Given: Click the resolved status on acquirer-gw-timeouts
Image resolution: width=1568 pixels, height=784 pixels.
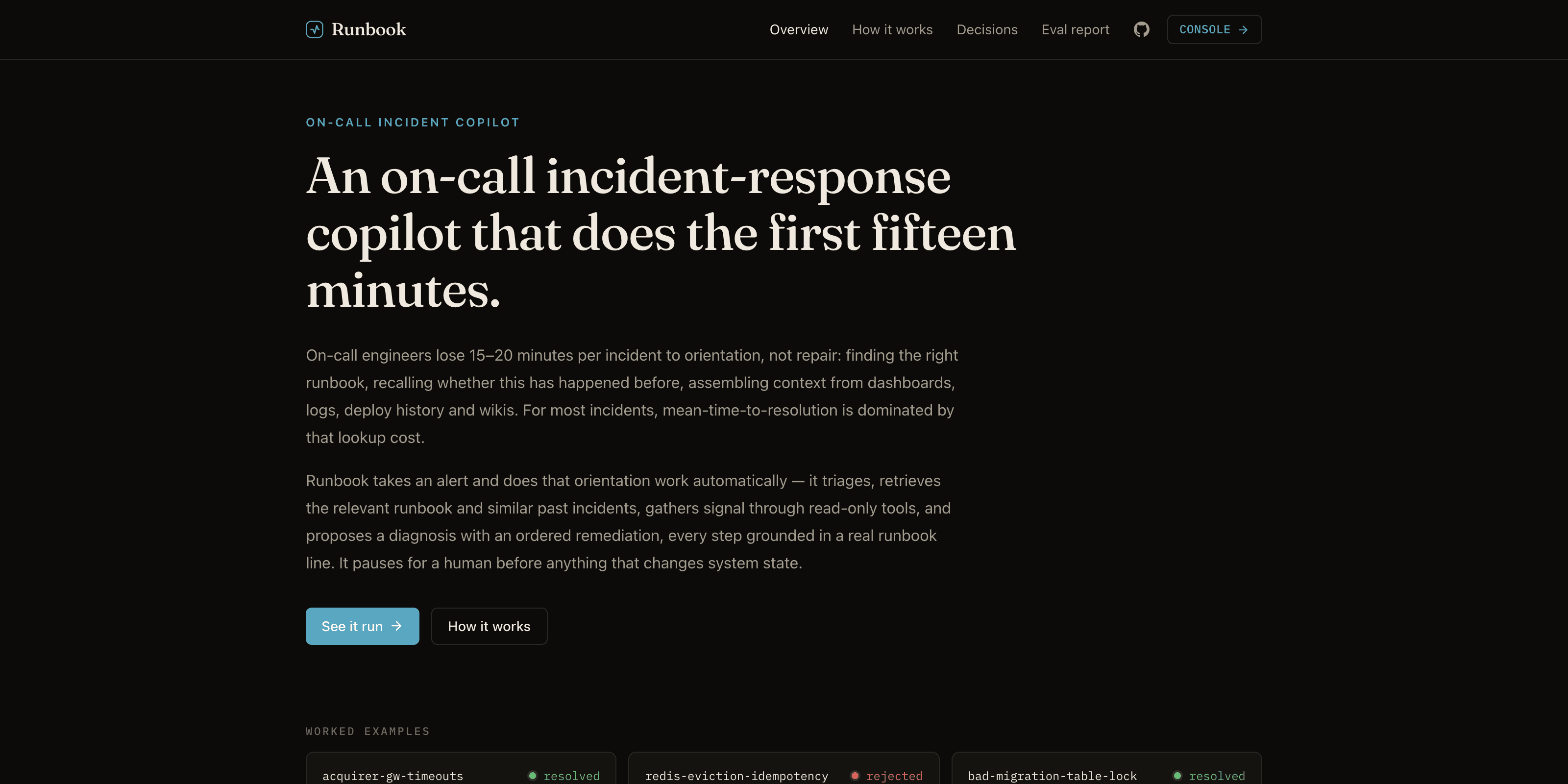Looking at the screenshot, I should point(563,776).
